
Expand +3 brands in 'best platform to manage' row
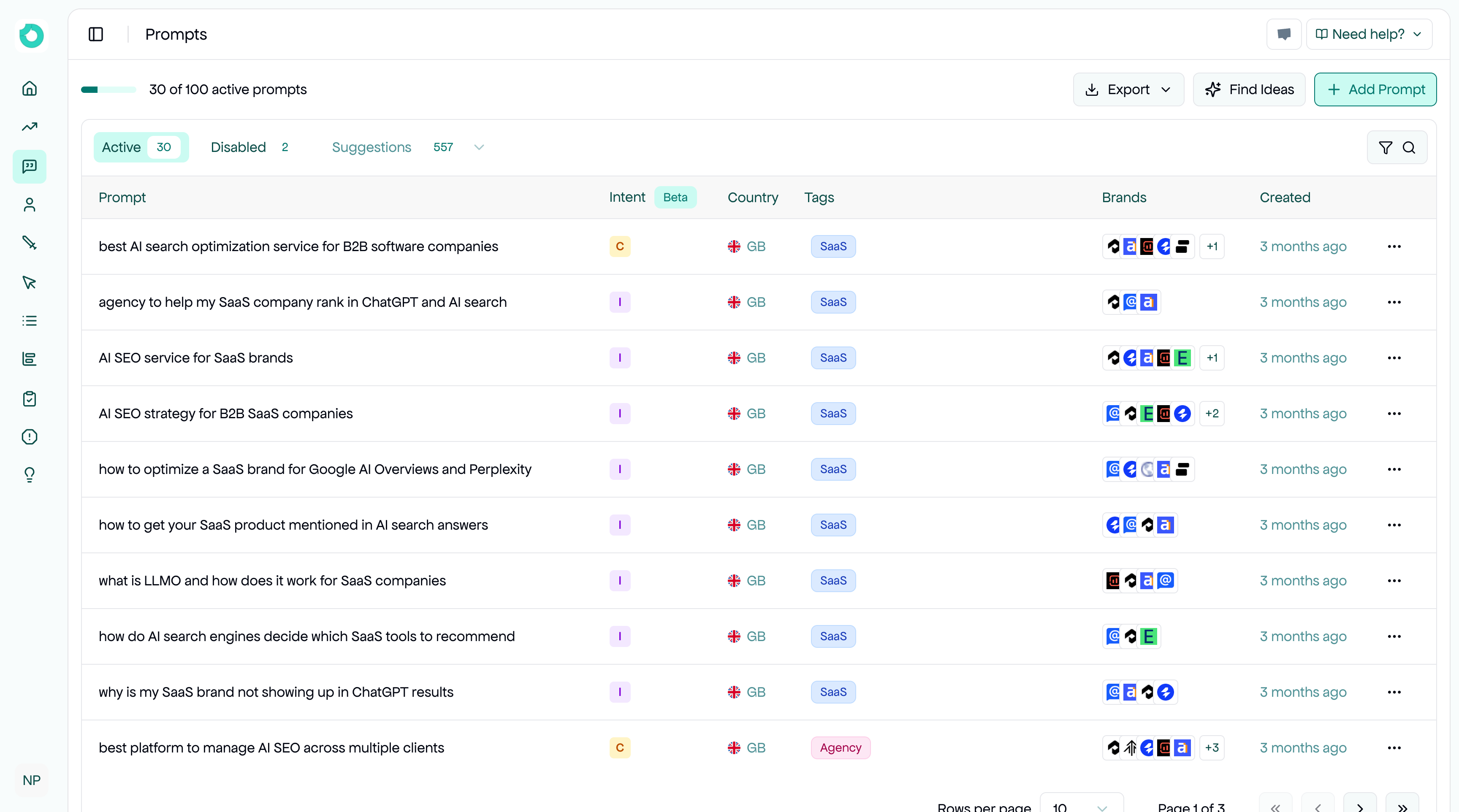1212,748
